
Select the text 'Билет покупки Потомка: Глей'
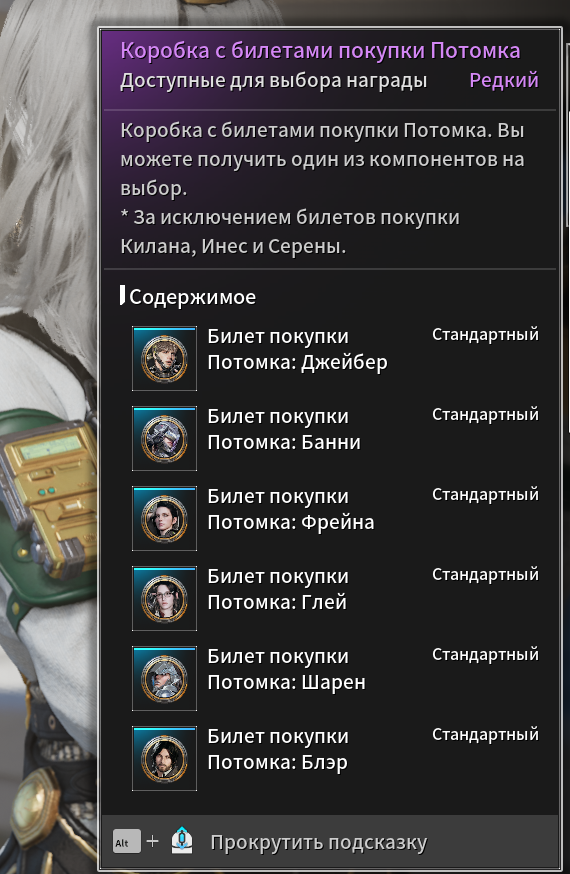point(278,589)
